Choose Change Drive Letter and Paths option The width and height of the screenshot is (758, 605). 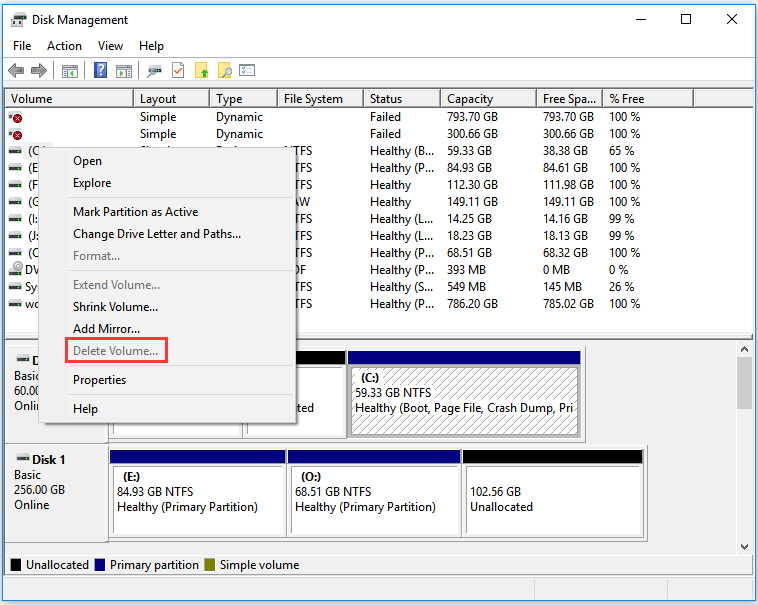coord(157,234)
